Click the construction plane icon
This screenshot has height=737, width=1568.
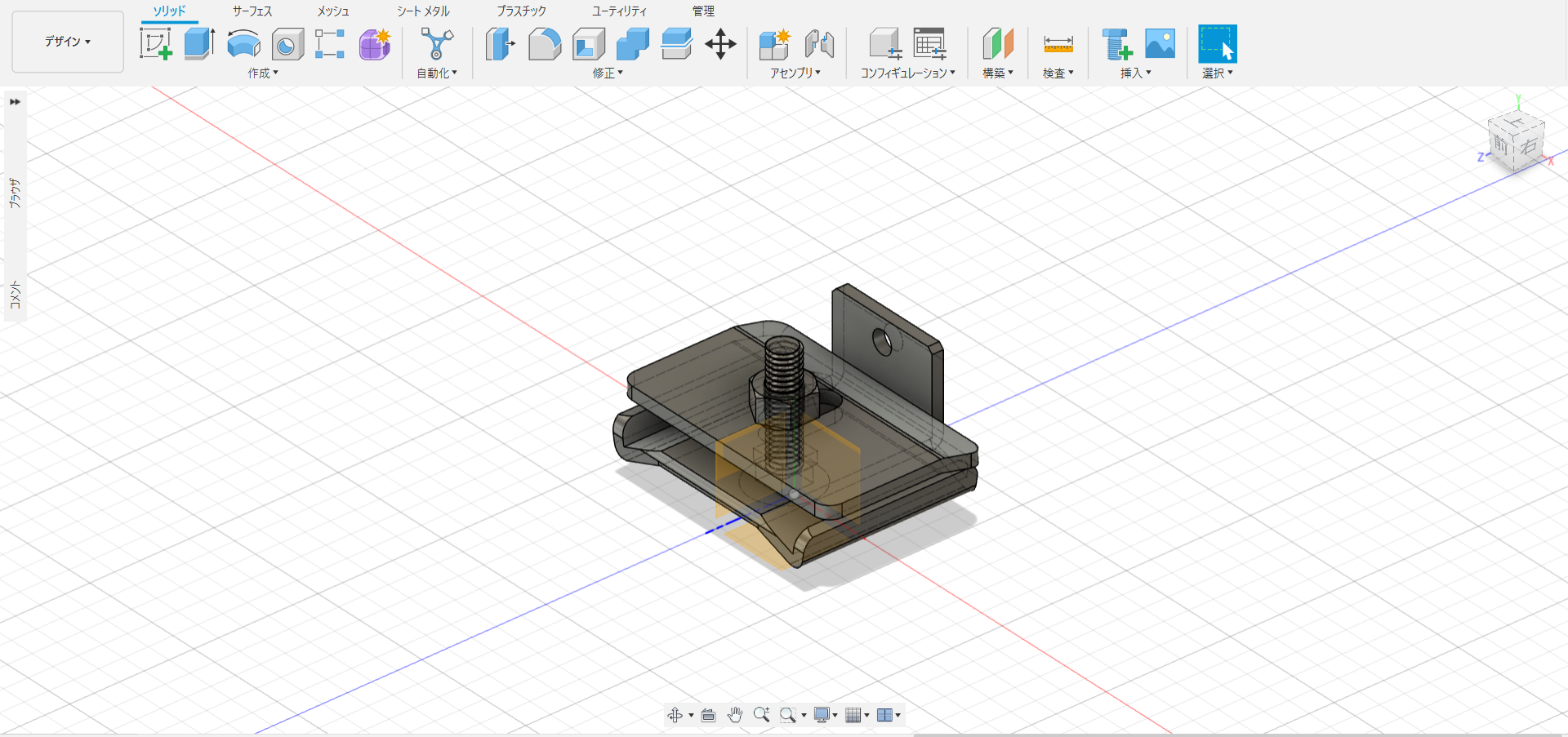[x=998, y=44]
